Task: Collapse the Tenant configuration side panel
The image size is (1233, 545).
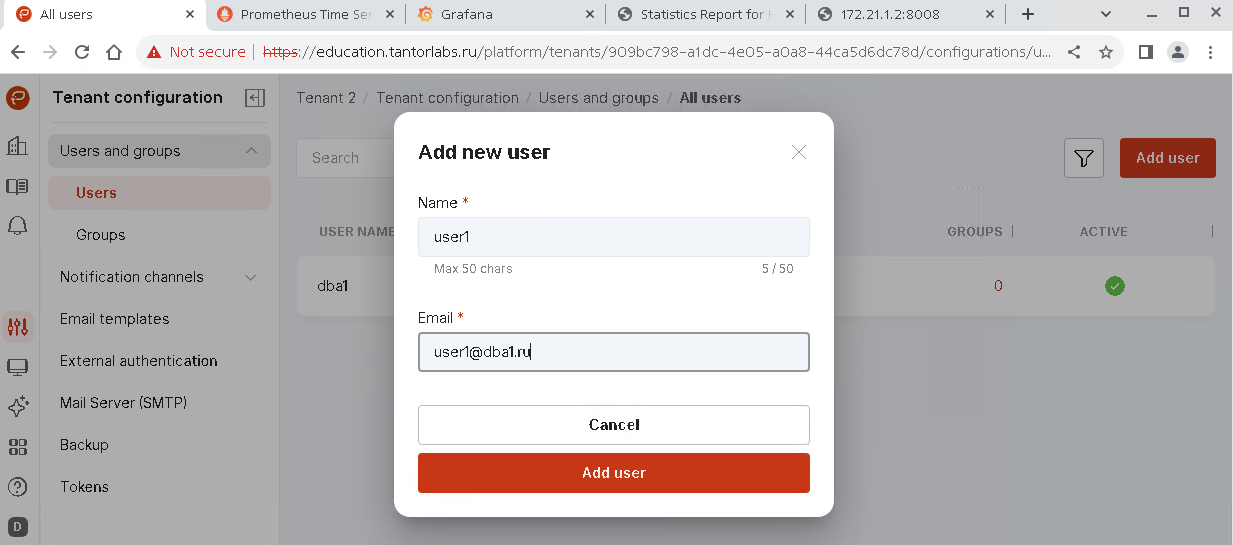Action: 255,98
